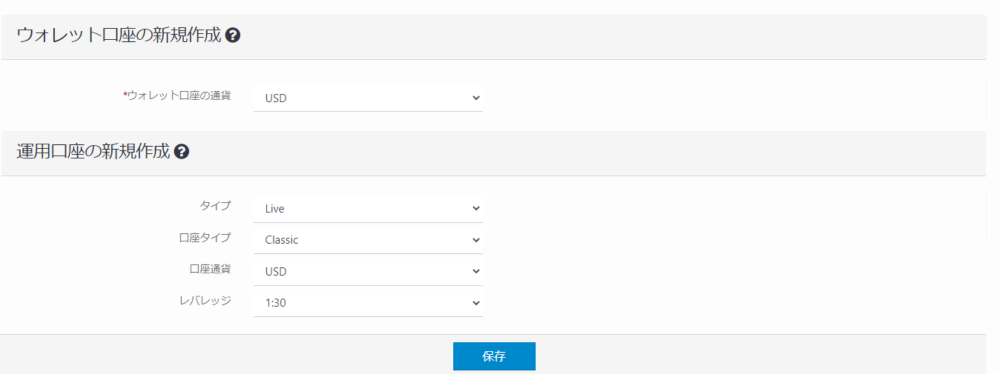Click chevron arrow of ウォレット口座の通貨 dropdown
Screen dimensions: 1000x374
[475, 98]
